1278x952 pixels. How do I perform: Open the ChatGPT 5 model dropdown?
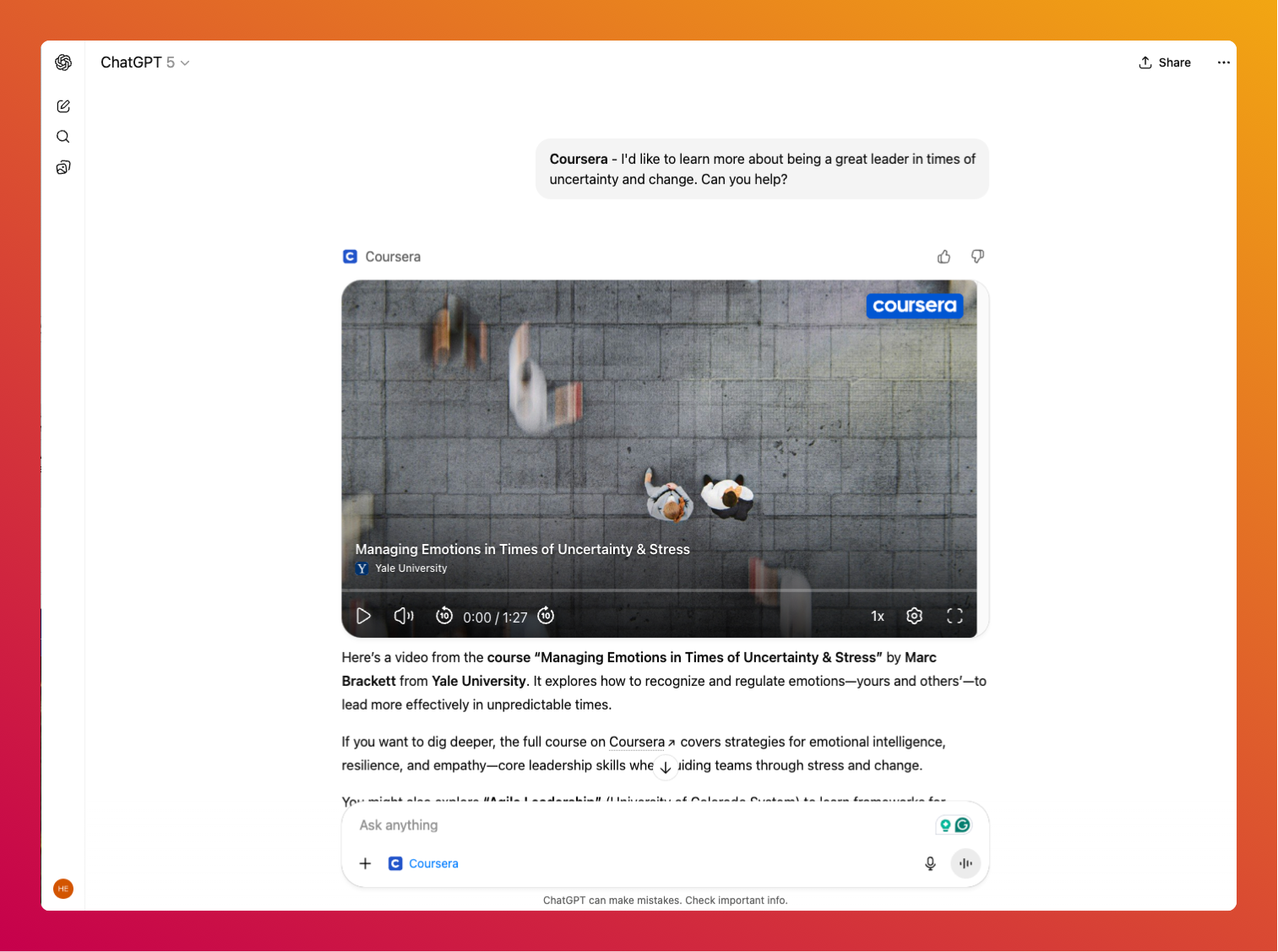pos(144,63)
